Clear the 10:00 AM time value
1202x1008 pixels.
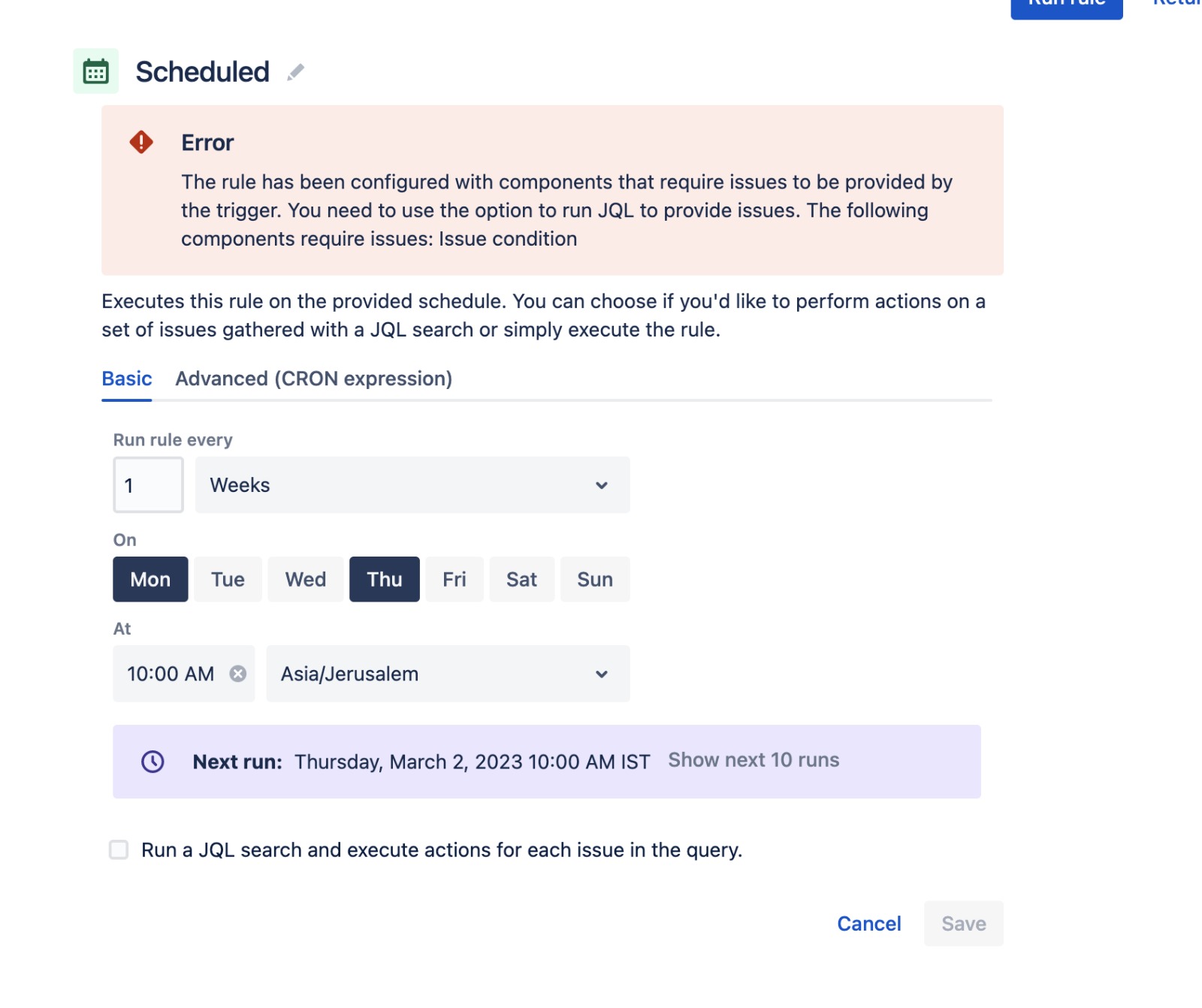(x=239, y=674)
